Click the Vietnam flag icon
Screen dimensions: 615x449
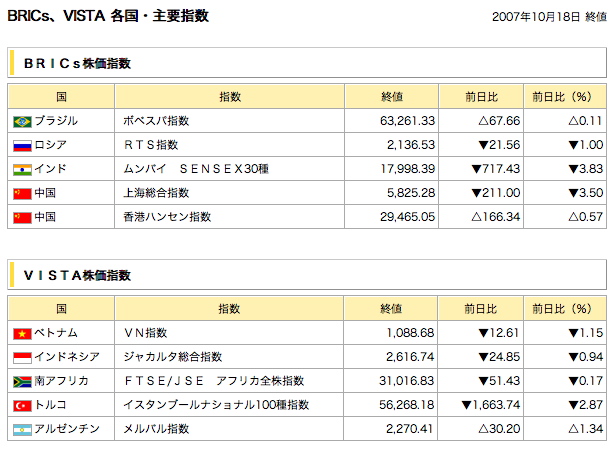pyautogui.click(x=22, y=333)
